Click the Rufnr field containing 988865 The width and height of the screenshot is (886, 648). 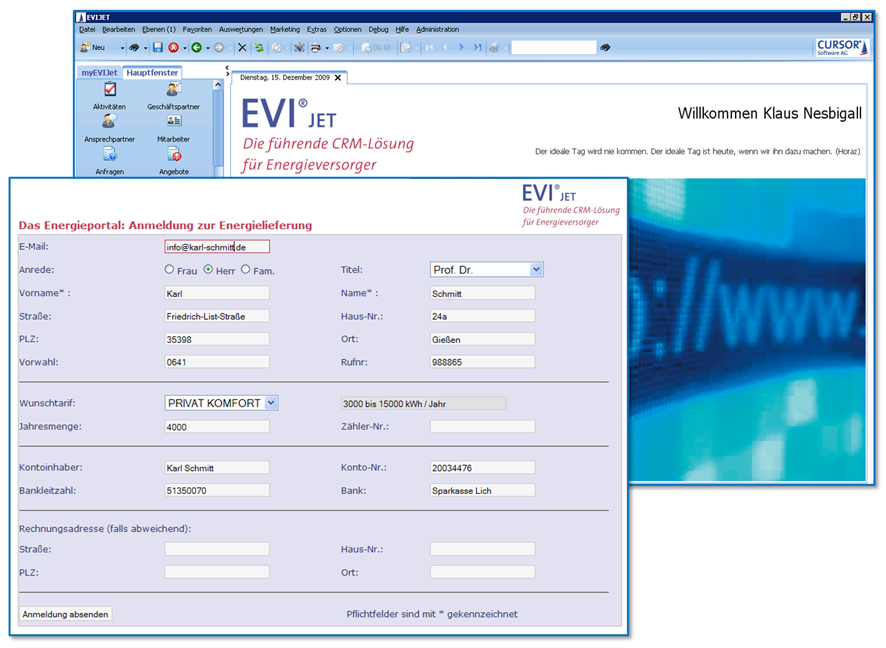483,362
